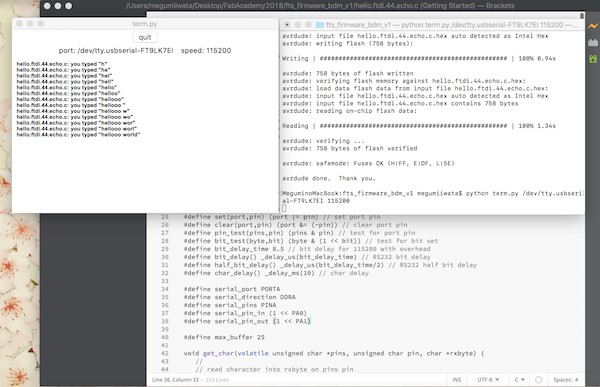Toggle the INS insert mode indicator
Image resolution: width=600 pixels, height=387 pixels.
pos(457,380)
